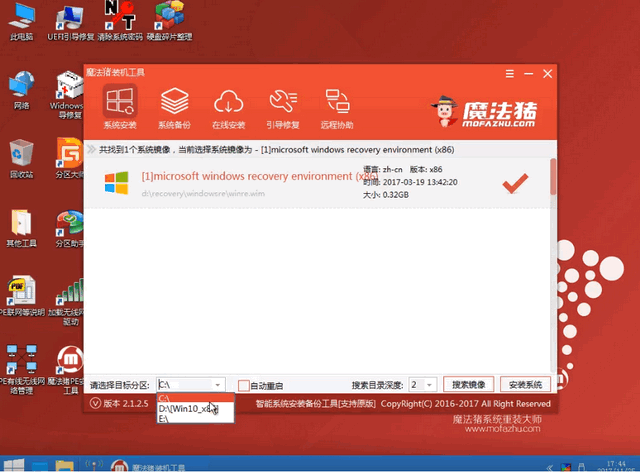Screen dimensions: 640x473
Task: Select E:\ in the partition dropdown list
Action: coord(165,420)
